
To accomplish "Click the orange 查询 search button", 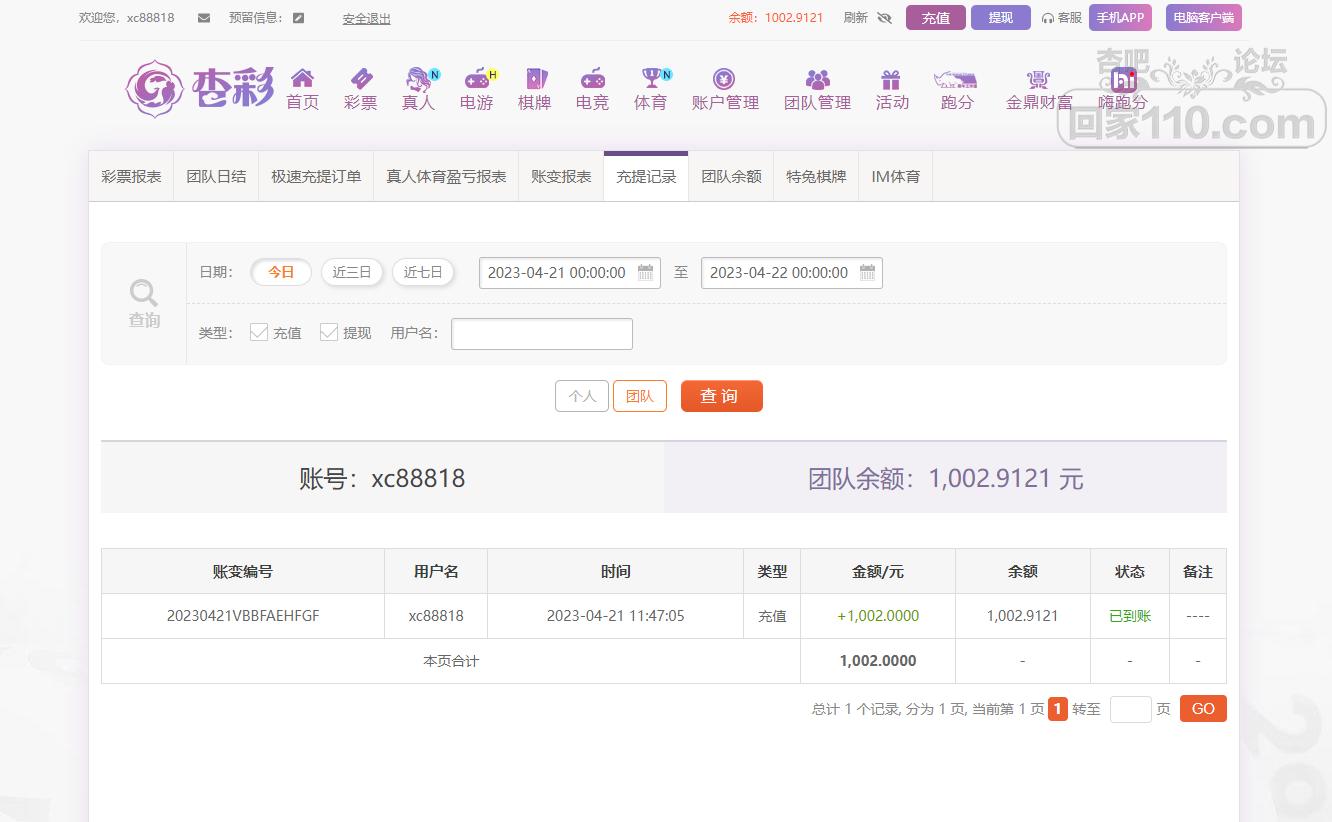I will click(721, 396).
